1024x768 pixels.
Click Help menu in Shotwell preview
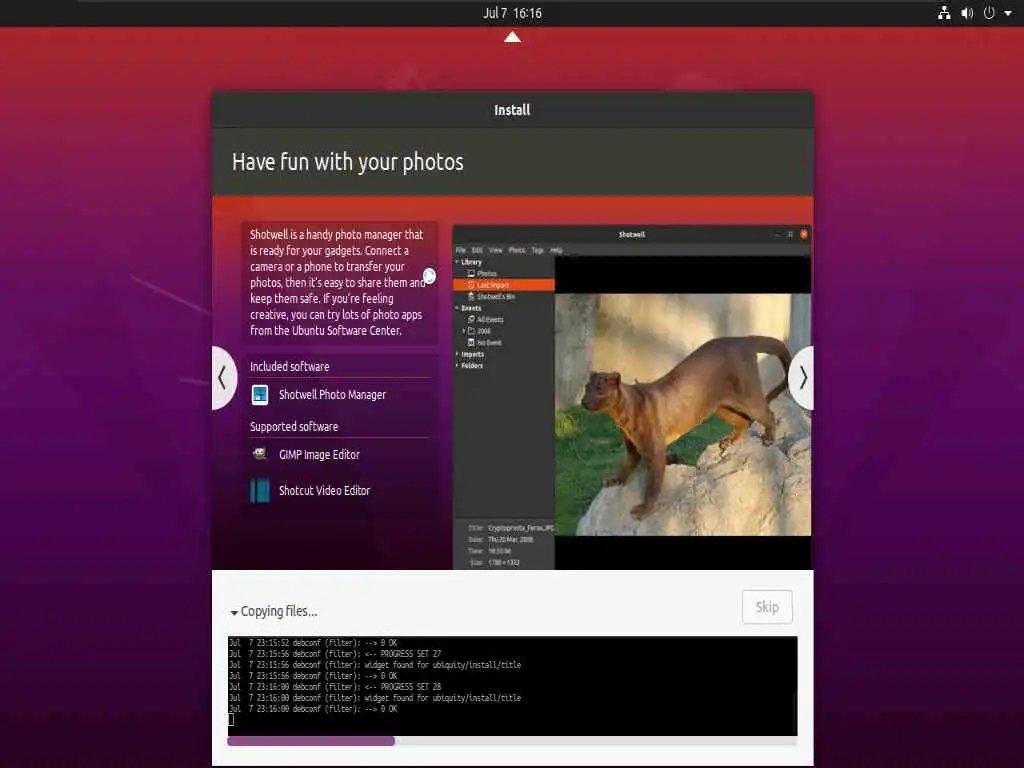pyautogui.click(x=556, y=250)
